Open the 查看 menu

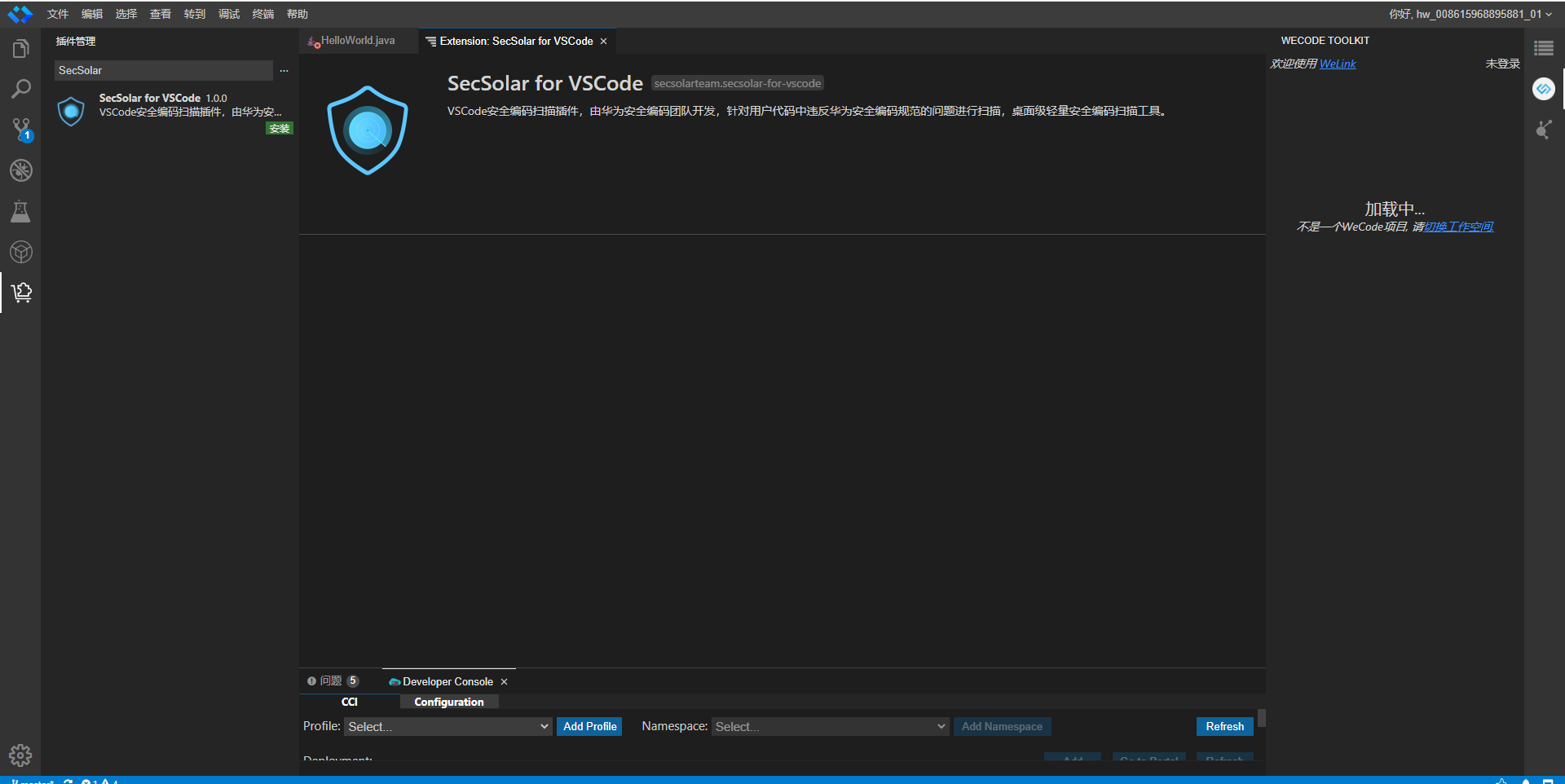coord(161,14)
